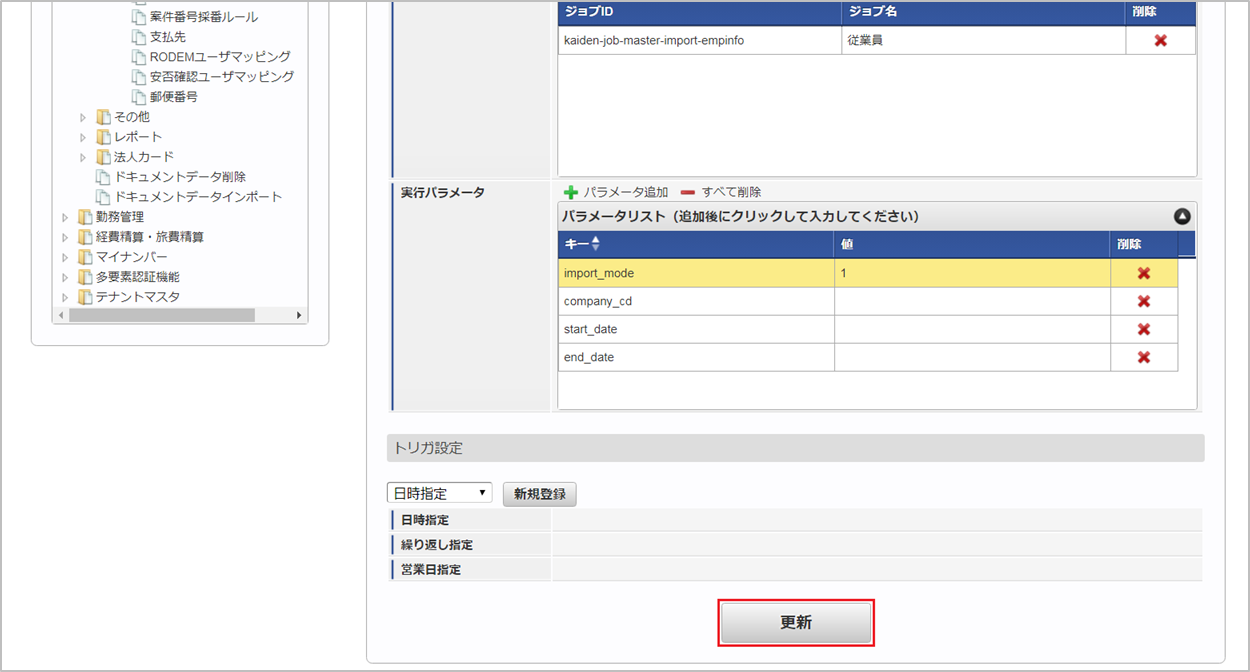Click the 従業員 job name cell
The height and width of the screenshot is (672, 1250).
click(x=983, y=41)
